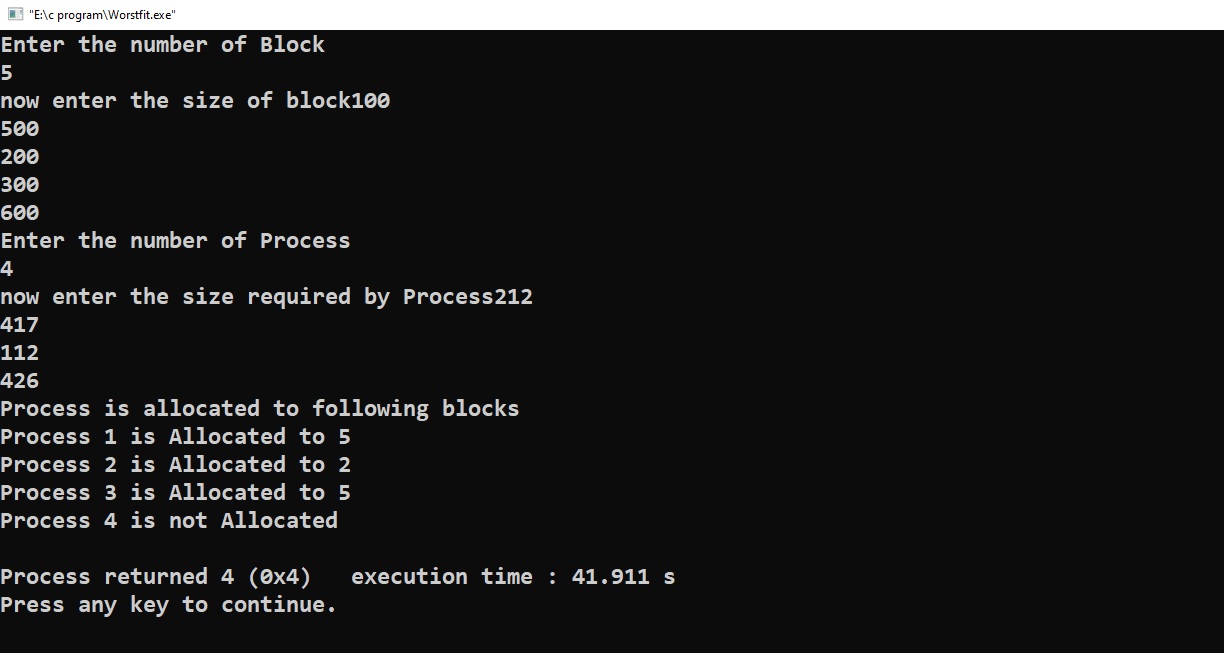Click 'now enter the size of block100' line
Viewport: 1224px width, 653px height.
(195, 101)
